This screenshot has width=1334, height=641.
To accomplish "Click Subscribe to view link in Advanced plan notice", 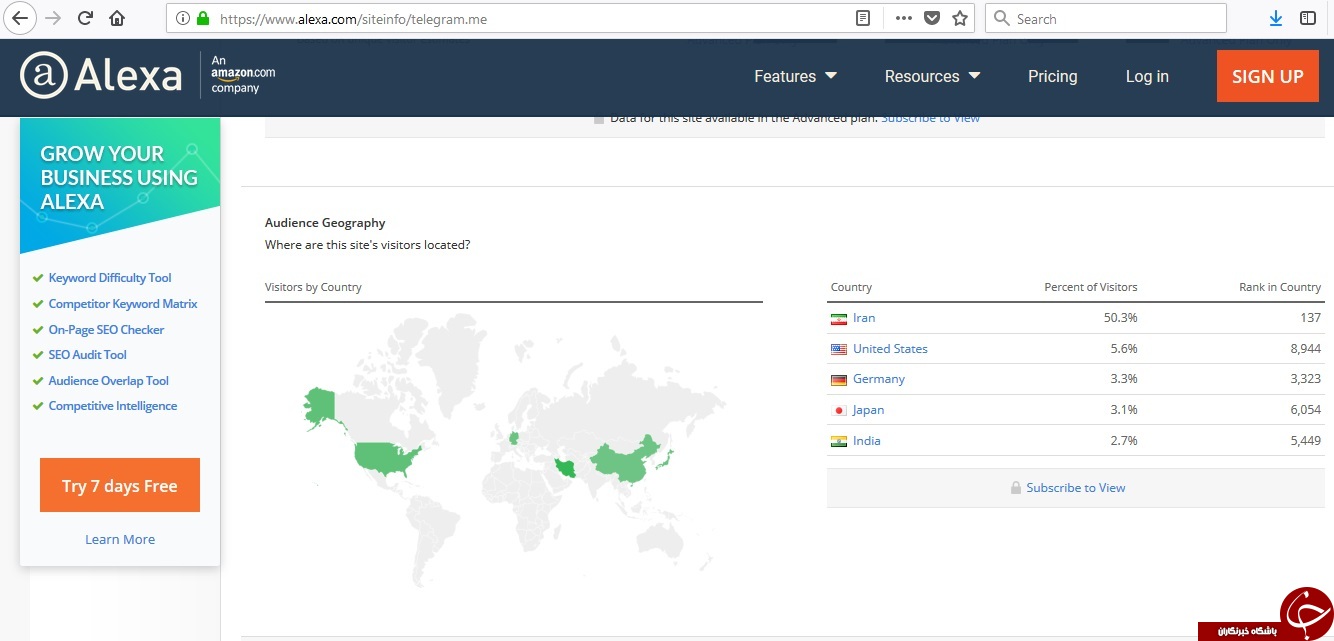I will [x=931, y=118].
